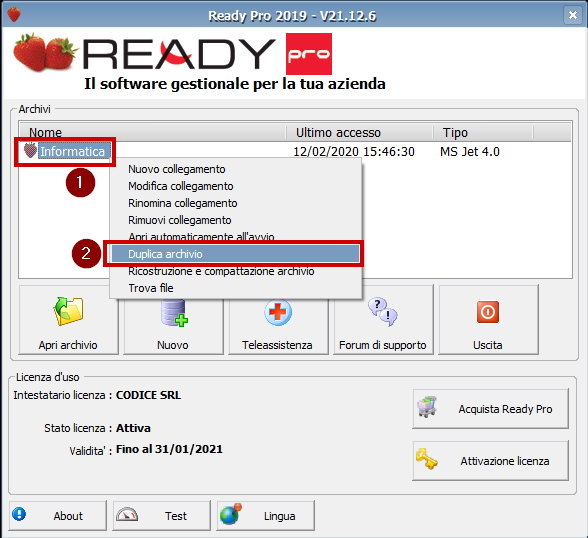Click the CODICE SRL license holder
This screenshot has width=588, height=538.
pyautogui.click(x=148, y=395)
